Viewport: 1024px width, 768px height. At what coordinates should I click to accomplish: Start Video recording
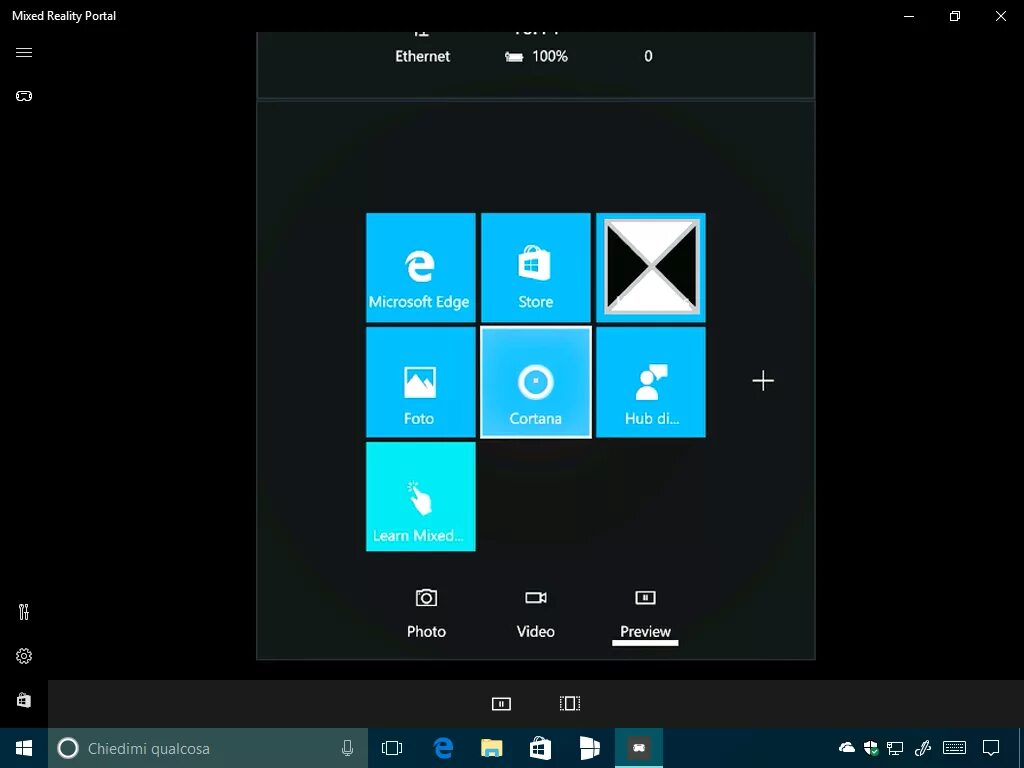536,614
